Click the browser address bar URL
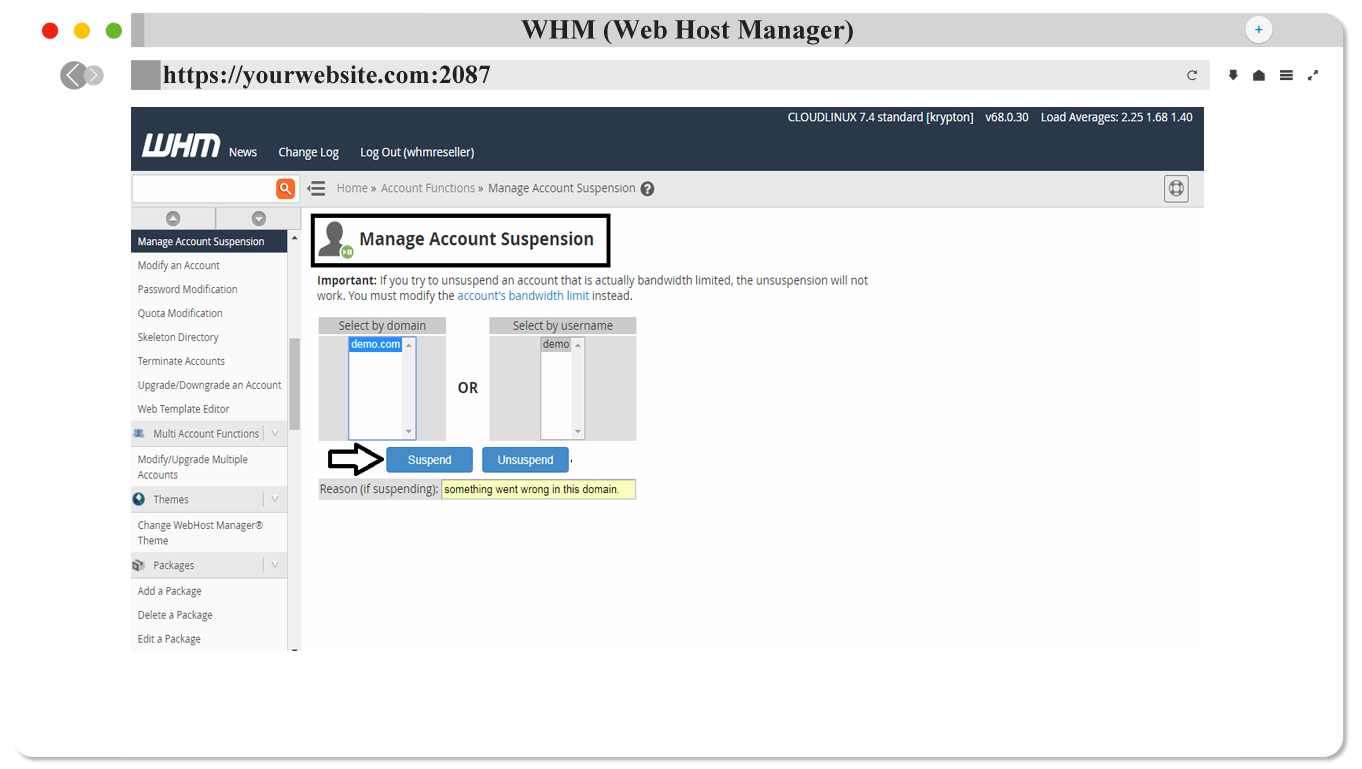The height and width of the screenshot is (769, 1362). [327, 75]
